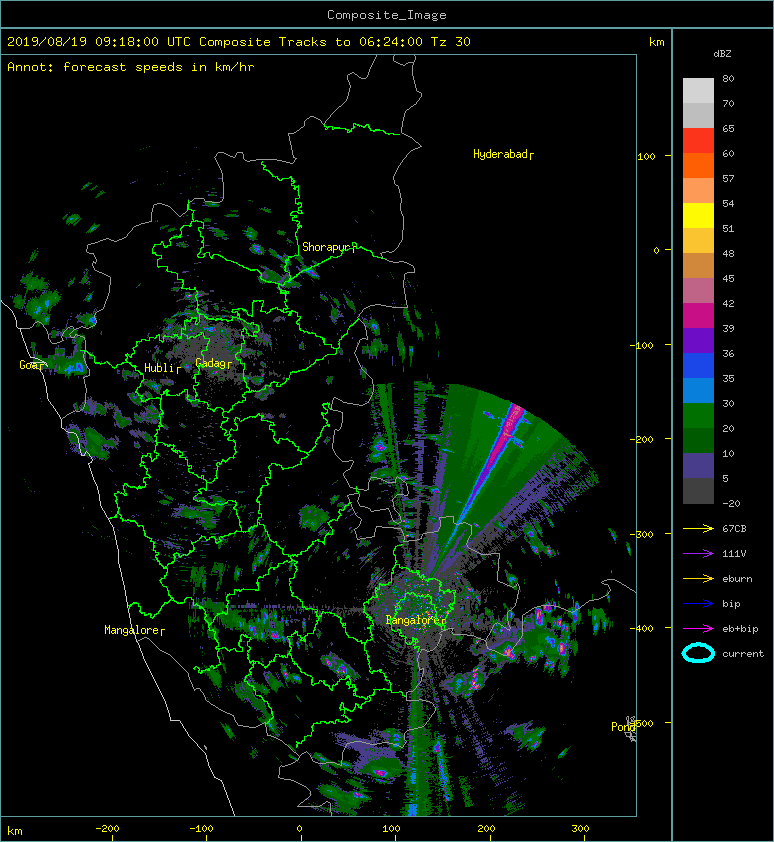
Task: Click the dBZ legend heading
Action: point(722,54)
